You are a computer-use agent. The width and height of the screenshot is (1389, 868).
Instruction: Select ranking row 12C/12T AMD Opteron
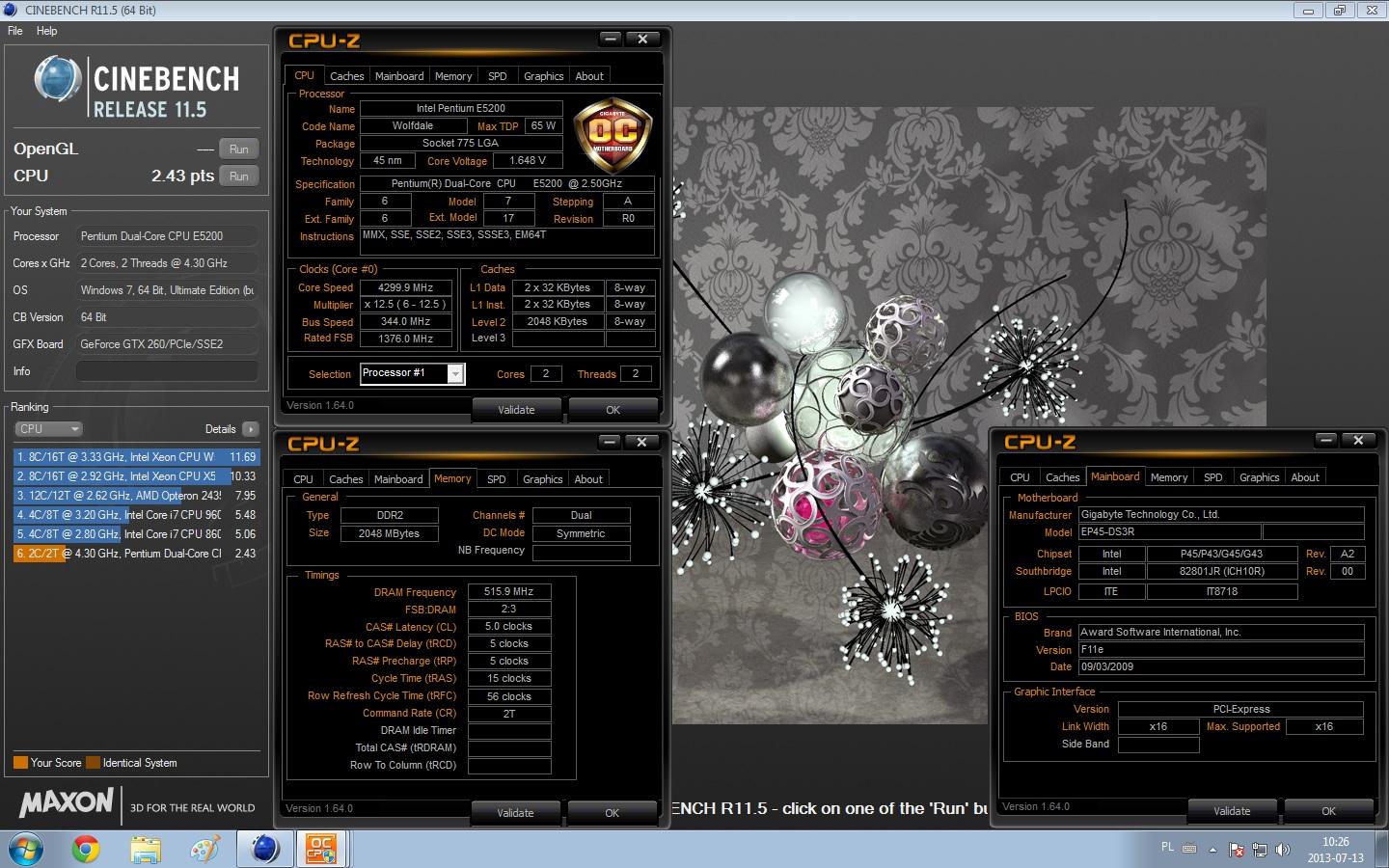click(x=136, y=496)
